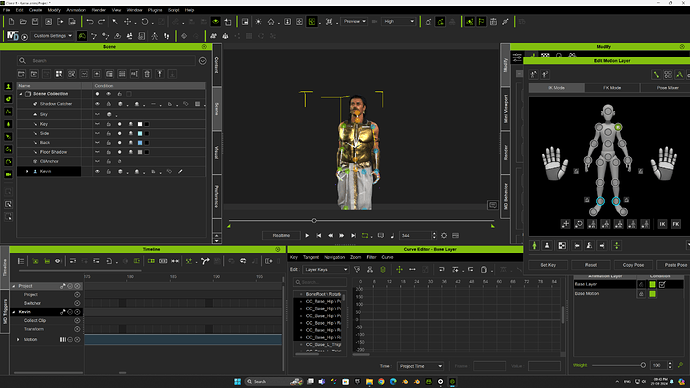The height and width of the screenshot is (388, 690).
Task: Click the Motion Puppet walking figure icon
Action: coord(154,36)
